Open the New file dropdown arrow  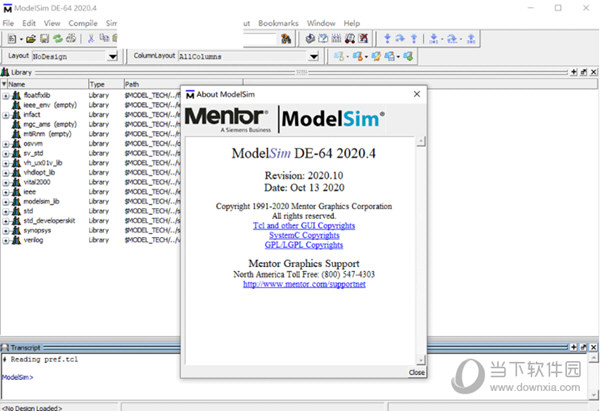(x=21, y=39)
